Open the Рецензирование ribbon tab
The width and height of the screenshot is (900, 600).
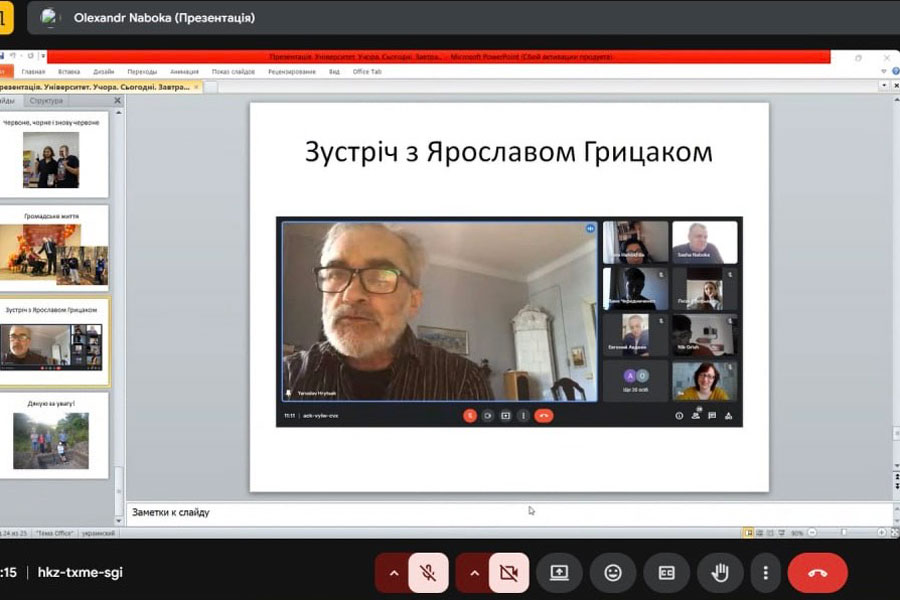pos(292,72)
